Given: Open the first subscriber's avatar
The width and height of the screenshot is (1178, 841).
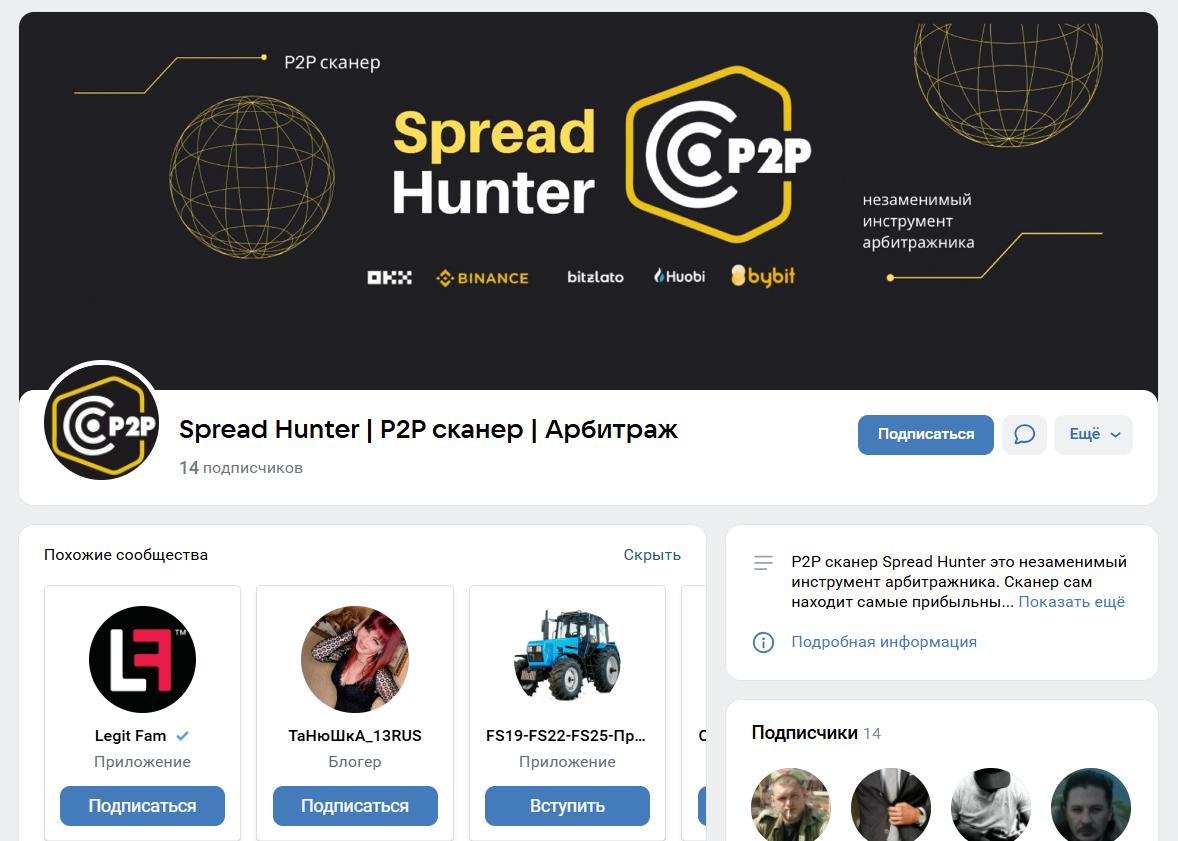Looking at the screenshot, I should (791, 804).
